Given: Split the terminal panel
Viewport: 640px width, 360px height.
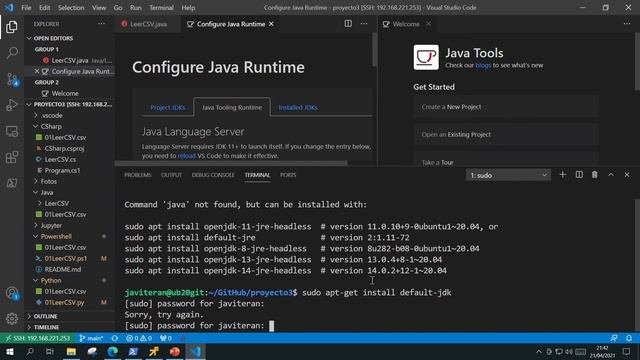Looking at the screenshot, I should (579, 175).
